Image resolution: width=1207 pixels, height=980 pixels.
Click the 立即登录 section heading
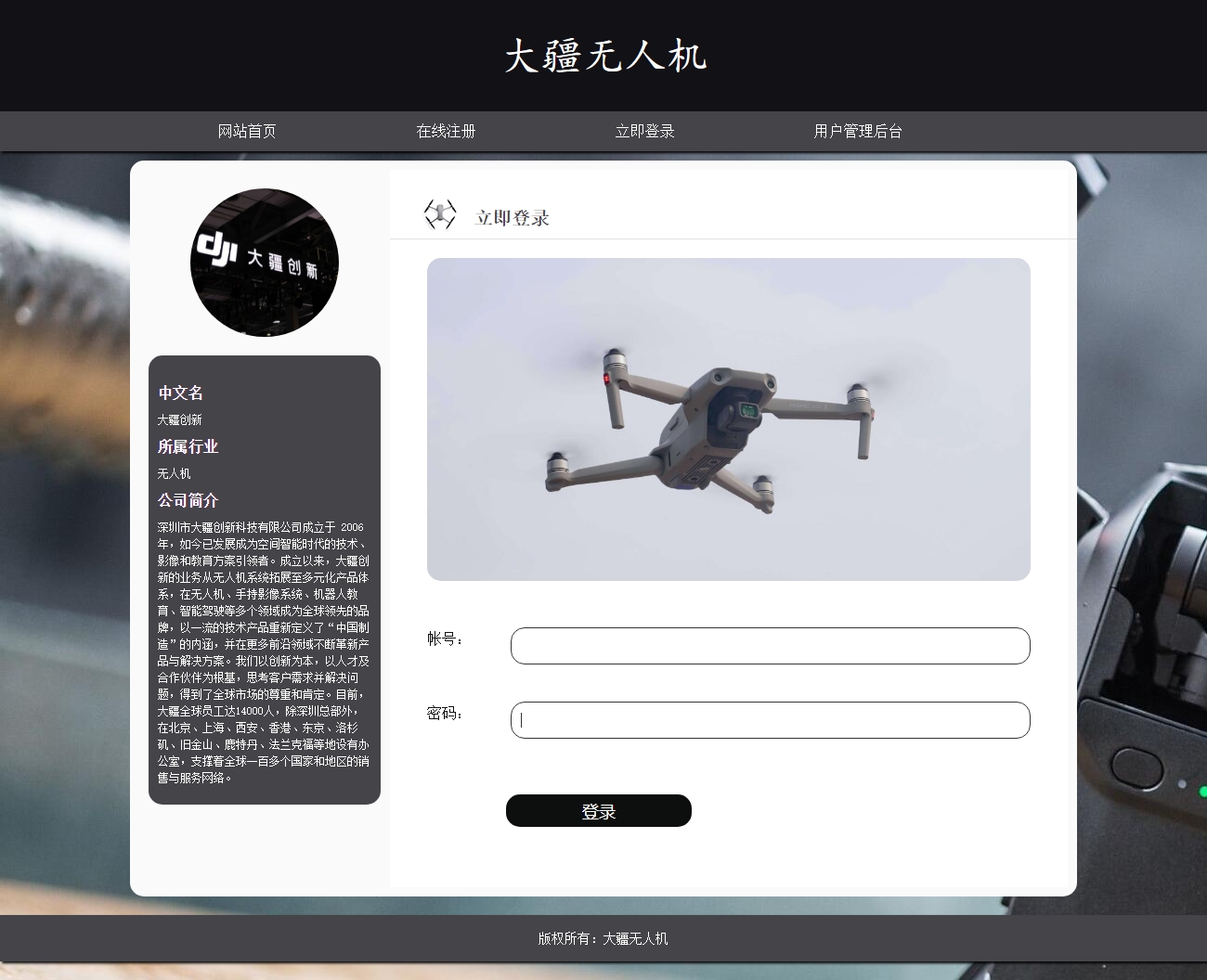pyautogui.click(x=513, y=218)
